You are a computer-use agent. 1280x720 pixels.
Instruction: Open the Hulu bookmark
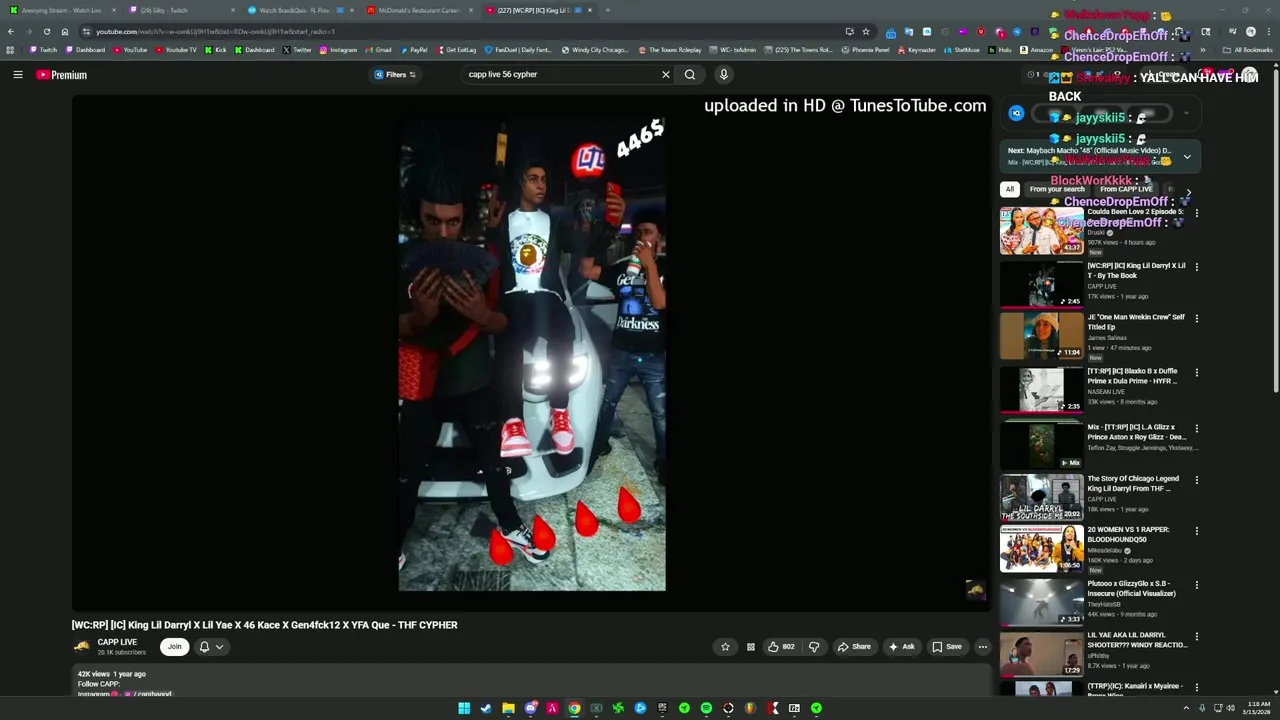pyautogui.click(x=1000, y=50)
